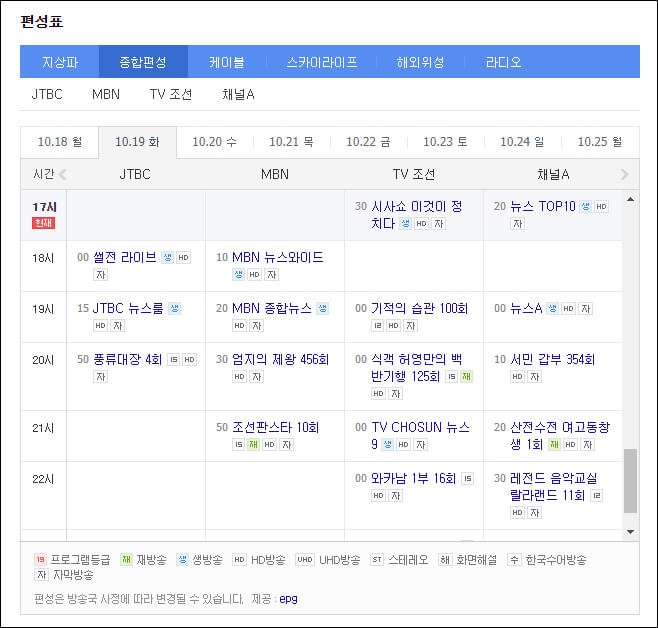Image resolution: width=658 pixels, height=628 pixels.
Task: Open the 풍류대장 4회 program
Action: tap(128, 360)
